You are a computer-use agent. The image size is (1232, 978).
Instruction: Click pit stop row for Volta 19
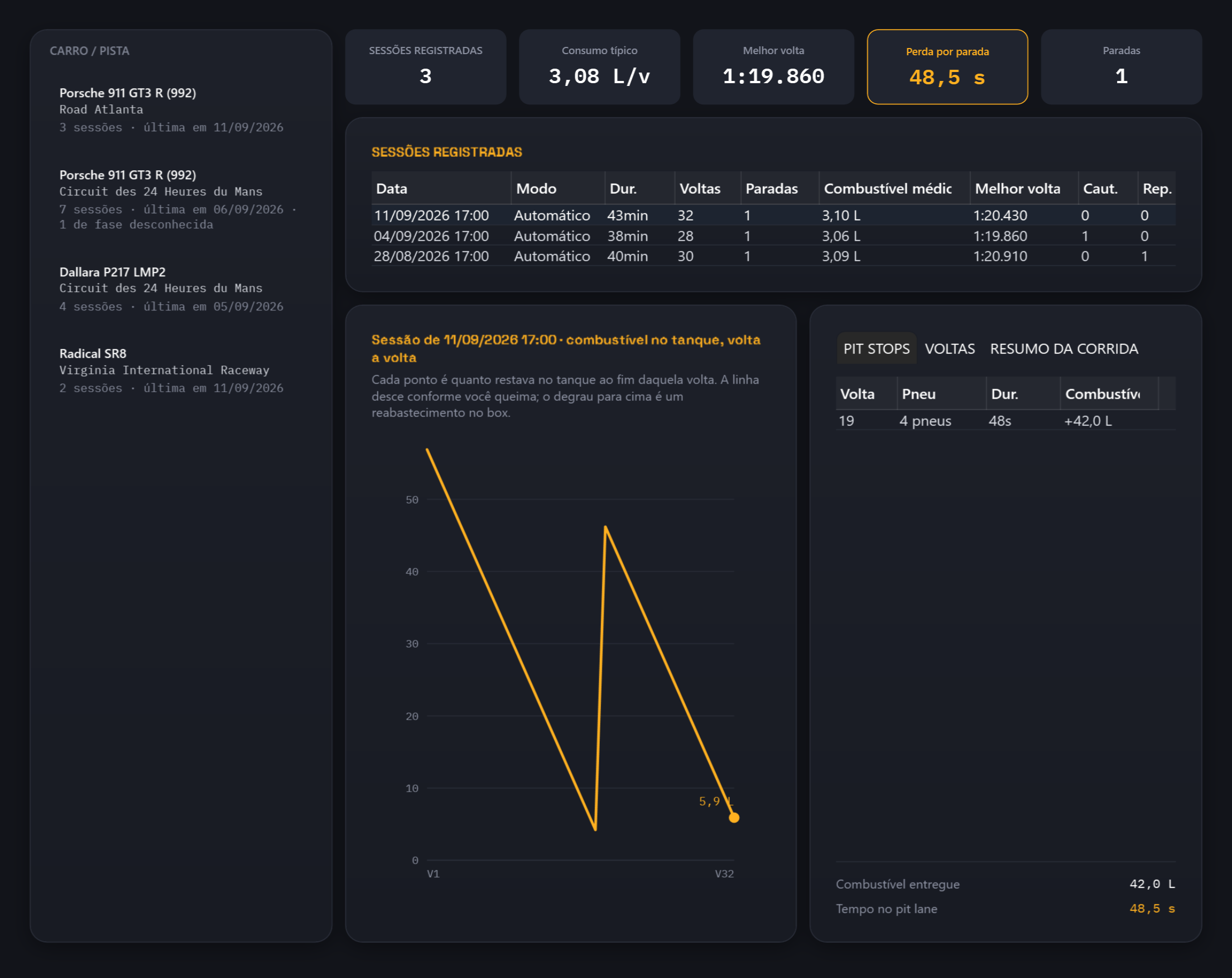pyautogui.click(x=1005, y=421)
